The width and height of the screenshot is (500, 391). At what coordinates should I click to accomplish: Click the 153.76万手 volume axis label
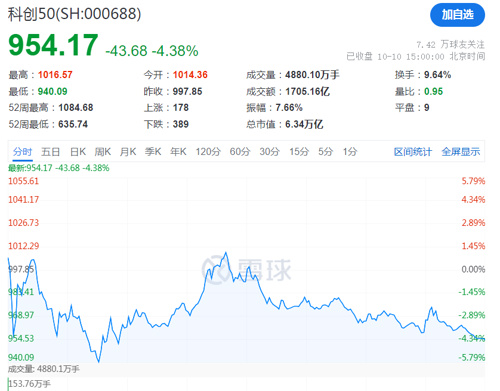point(29,384)
